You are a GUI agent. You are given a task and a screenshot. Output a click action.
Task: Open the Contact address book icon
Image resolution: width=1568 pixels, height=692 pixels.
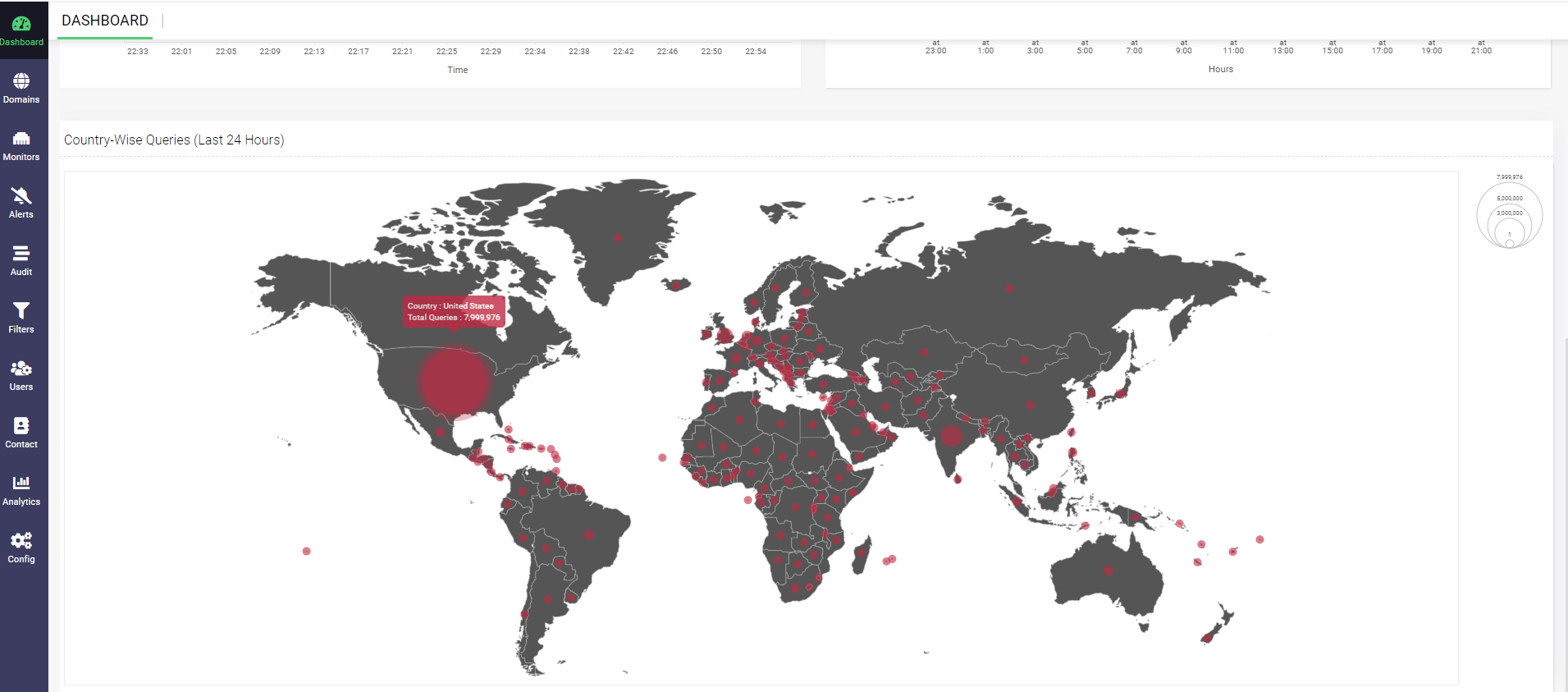pyautogui.click(x=21, y=426)
